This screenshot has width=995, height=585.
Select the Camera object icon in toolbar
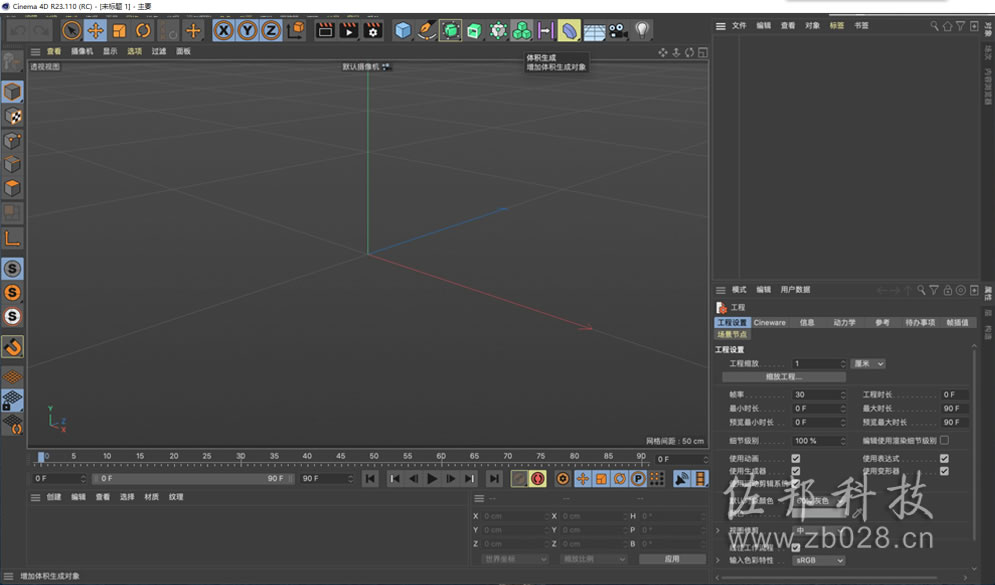tap(617, 30)
